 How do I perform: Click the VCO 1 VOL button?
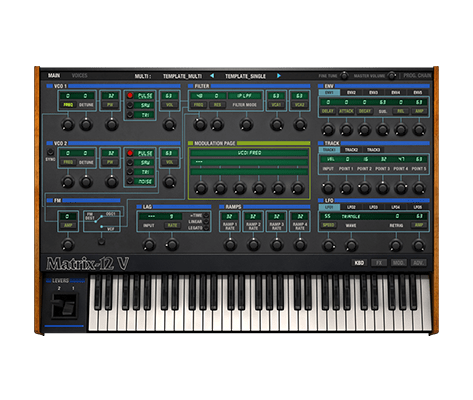tap(169, 105)
